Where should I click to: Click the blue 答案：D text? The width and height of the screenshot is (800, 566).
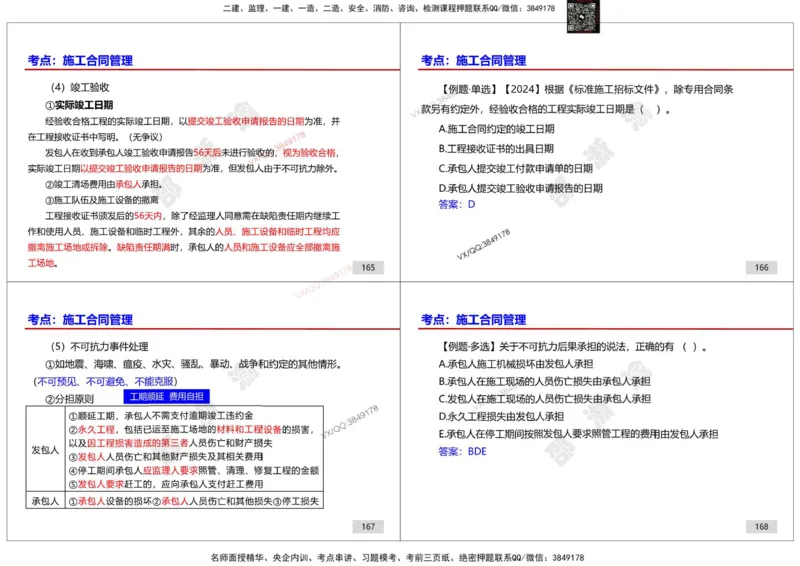point(457,204)
